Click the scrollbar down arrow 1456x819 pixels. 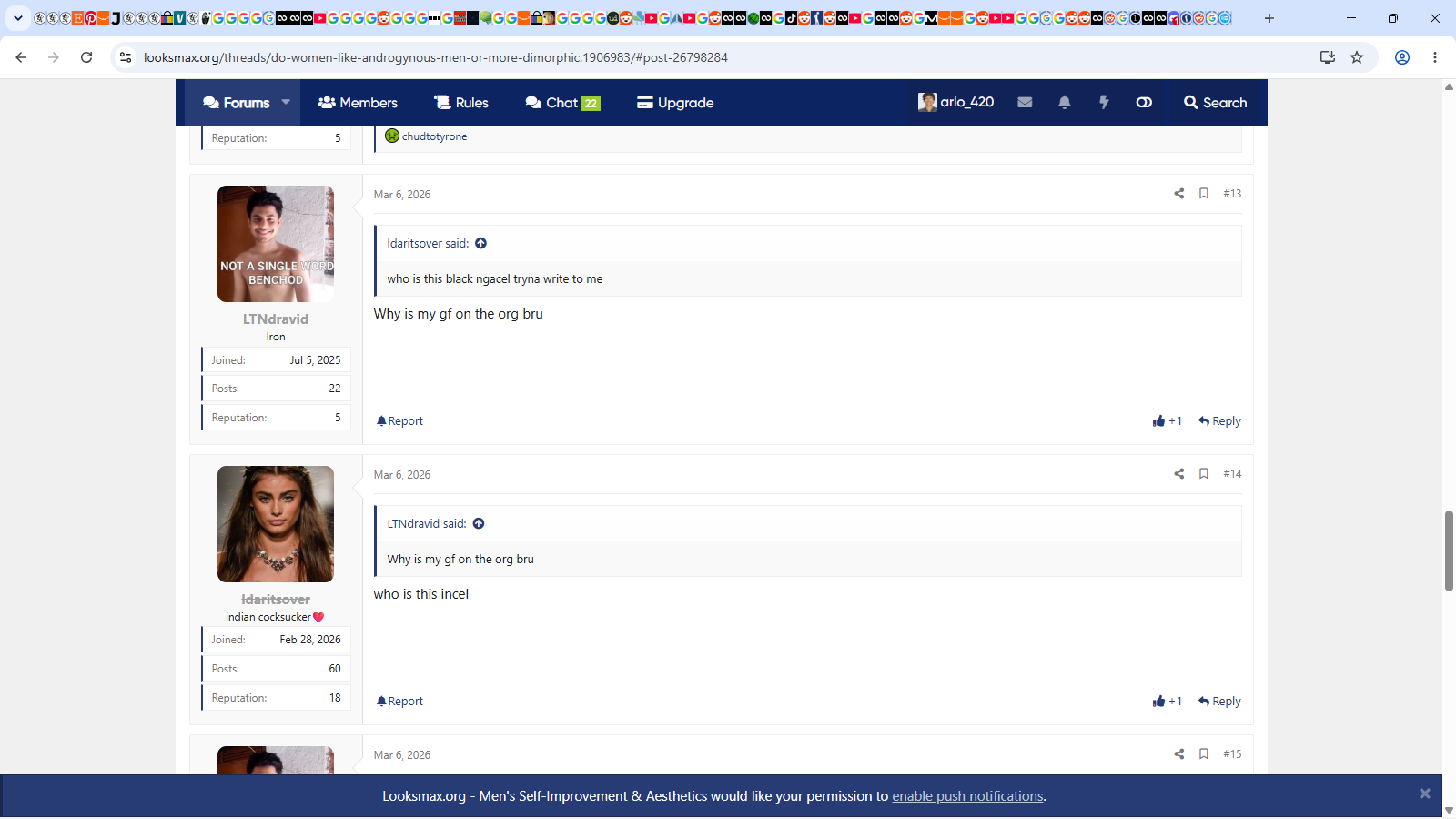pos(1449,810)
